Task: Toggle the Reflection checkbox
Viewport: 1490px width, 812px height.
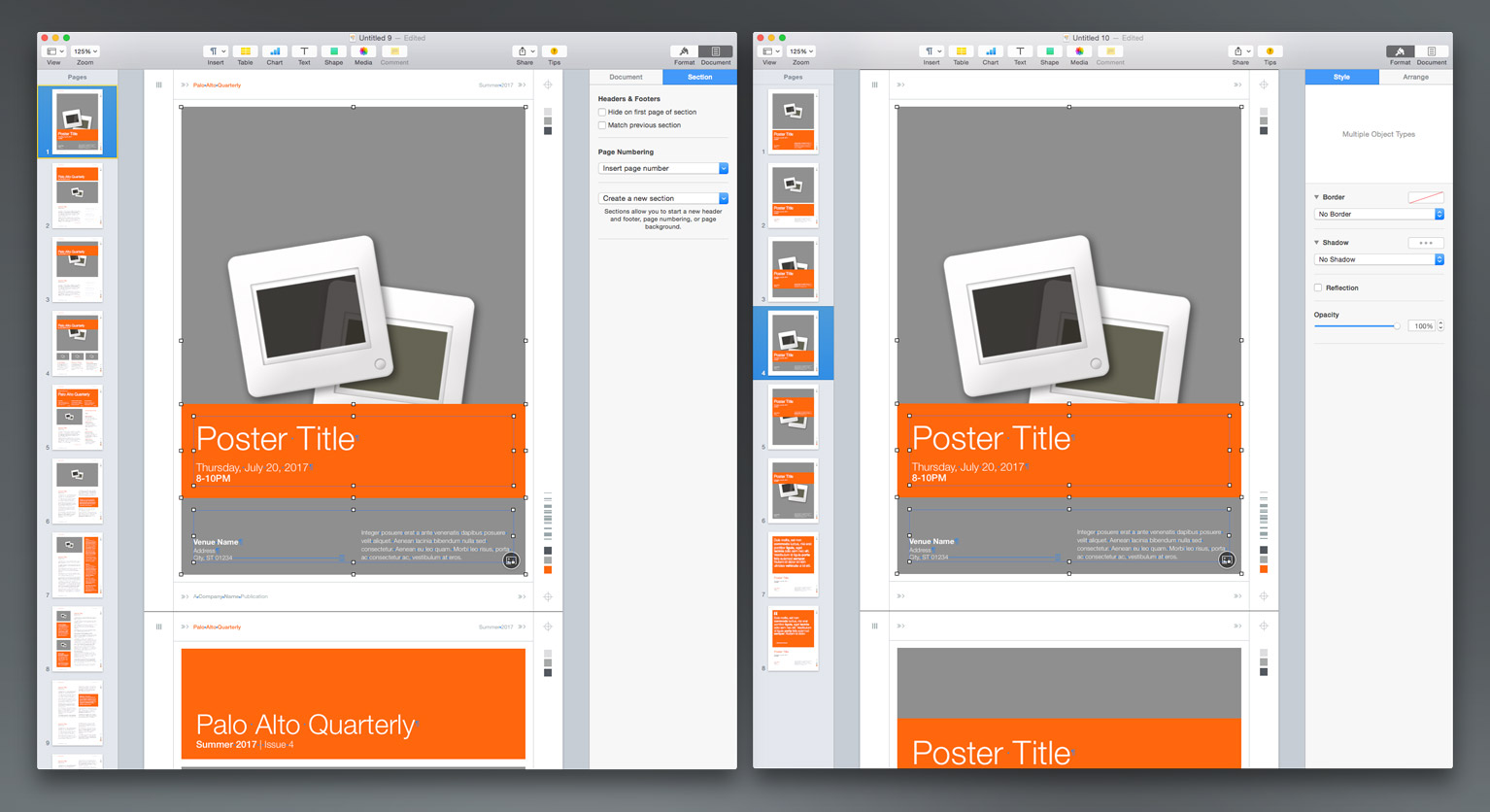Action: click(1318, 288)
